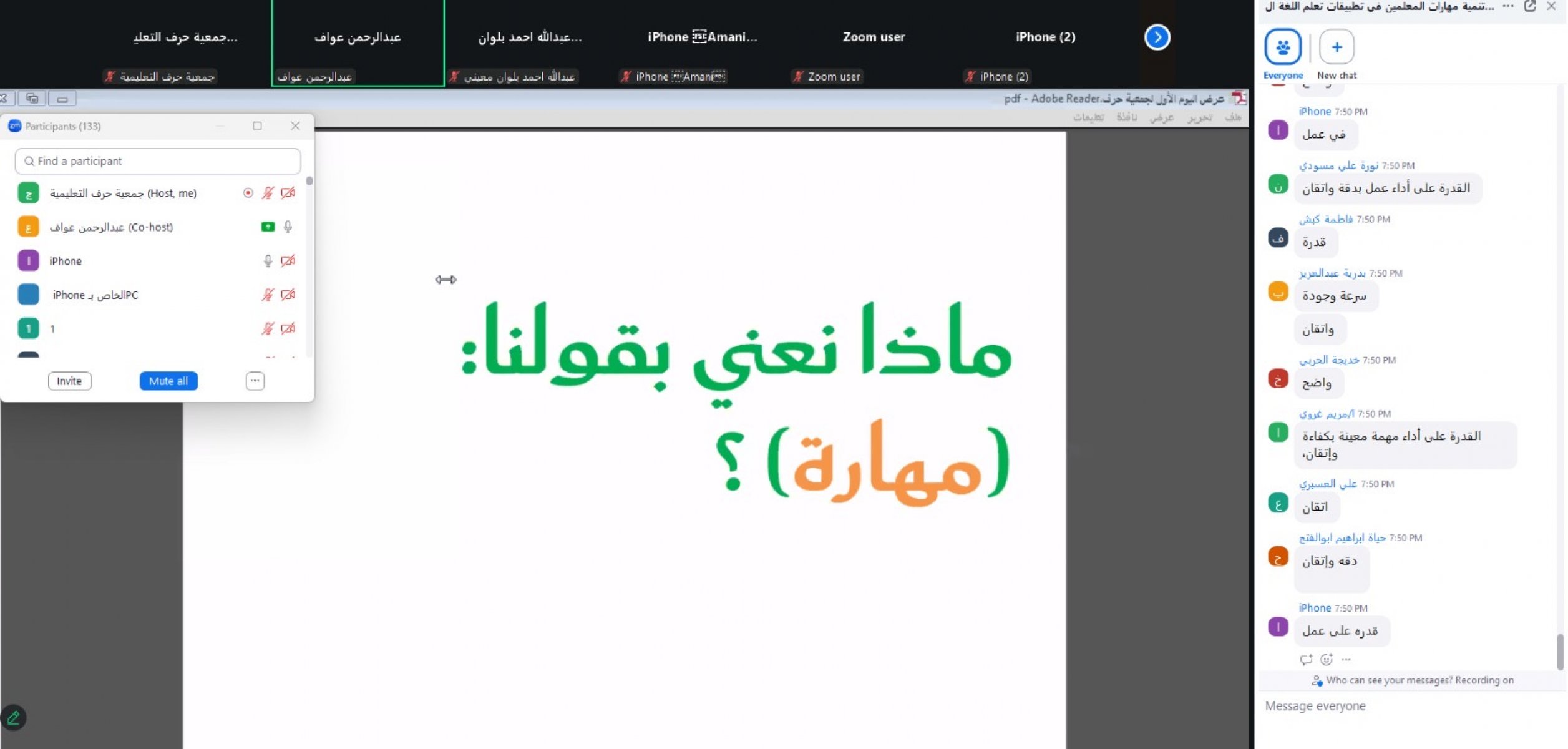Open more options in Participants panel
Viewport: 1568px width, 749px height.
[255, 381]
